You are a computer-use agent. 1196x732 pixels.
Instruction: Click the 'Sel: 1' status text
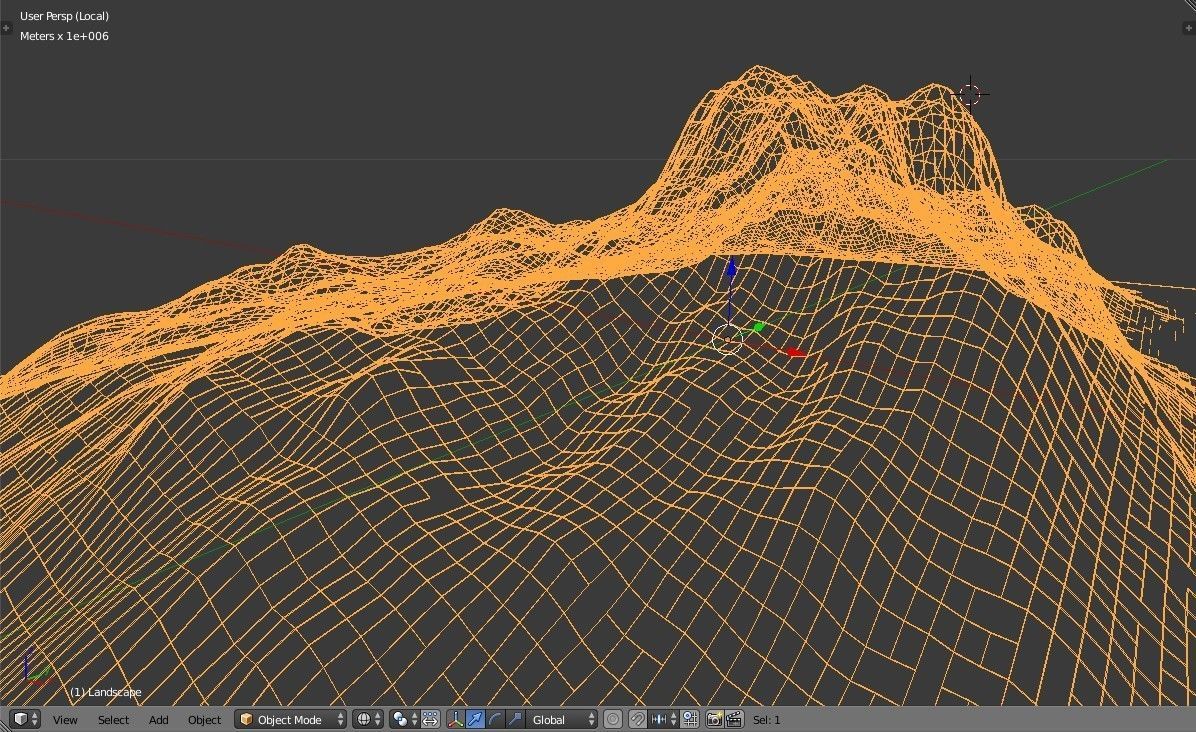[767, 720]
